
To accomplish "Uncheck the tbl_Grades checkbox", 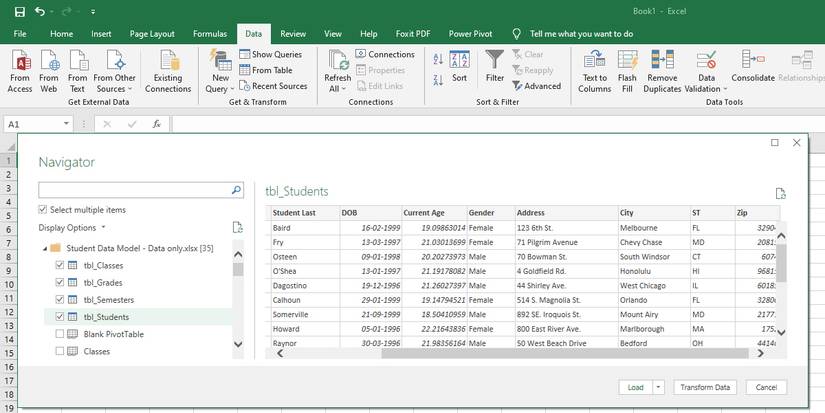I will pos(60,283).
